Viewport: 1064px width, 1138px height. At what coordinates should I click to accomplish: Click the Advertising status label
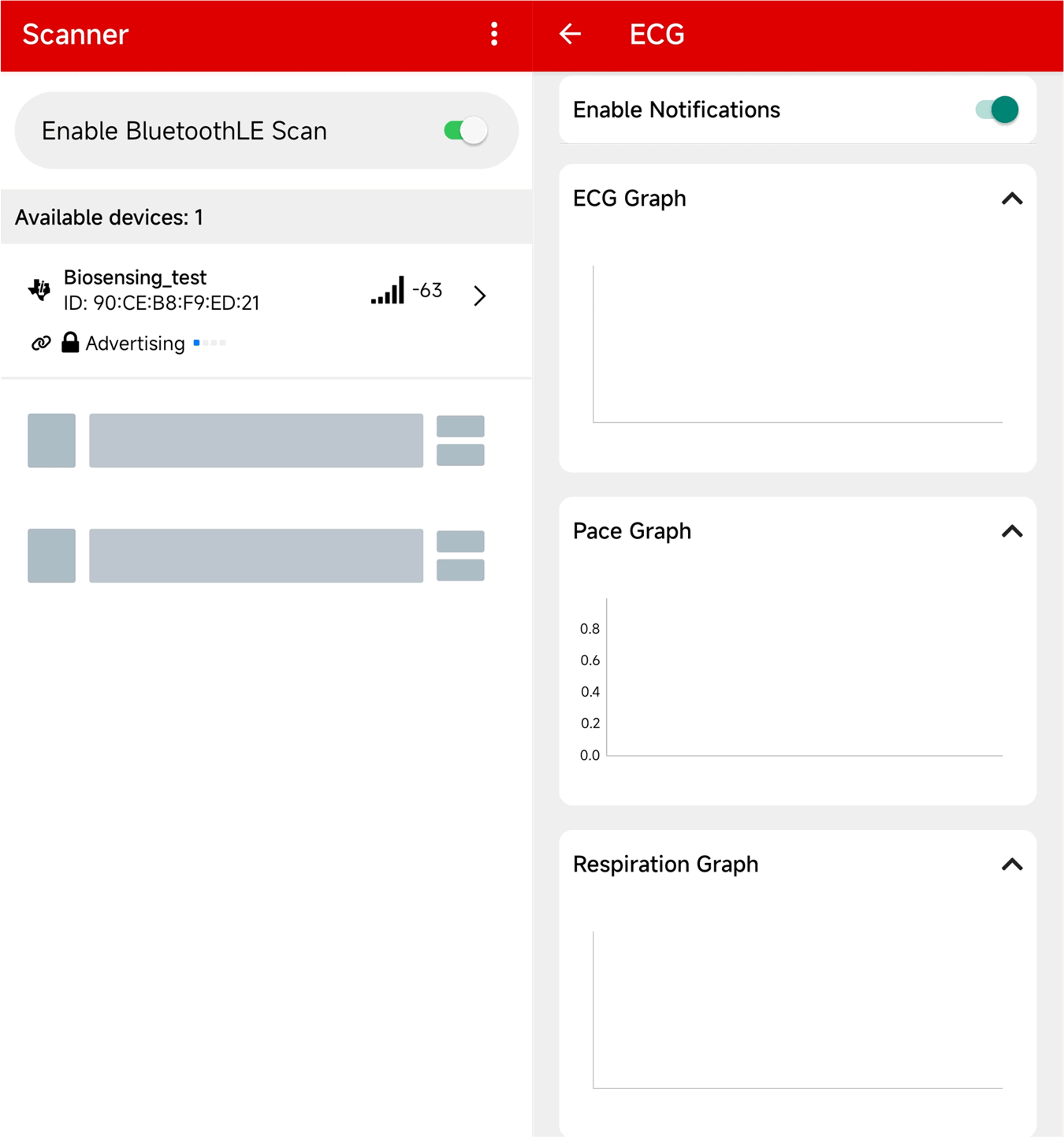135,344
